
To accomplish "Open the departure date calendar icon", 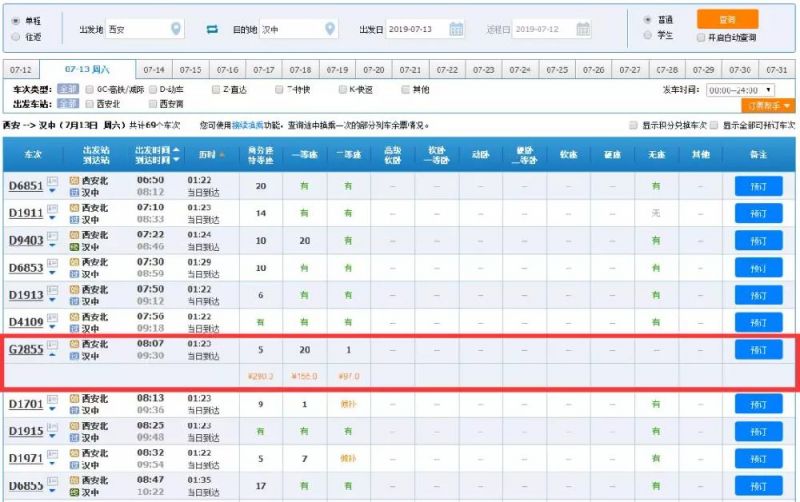I will pos(456,29).
